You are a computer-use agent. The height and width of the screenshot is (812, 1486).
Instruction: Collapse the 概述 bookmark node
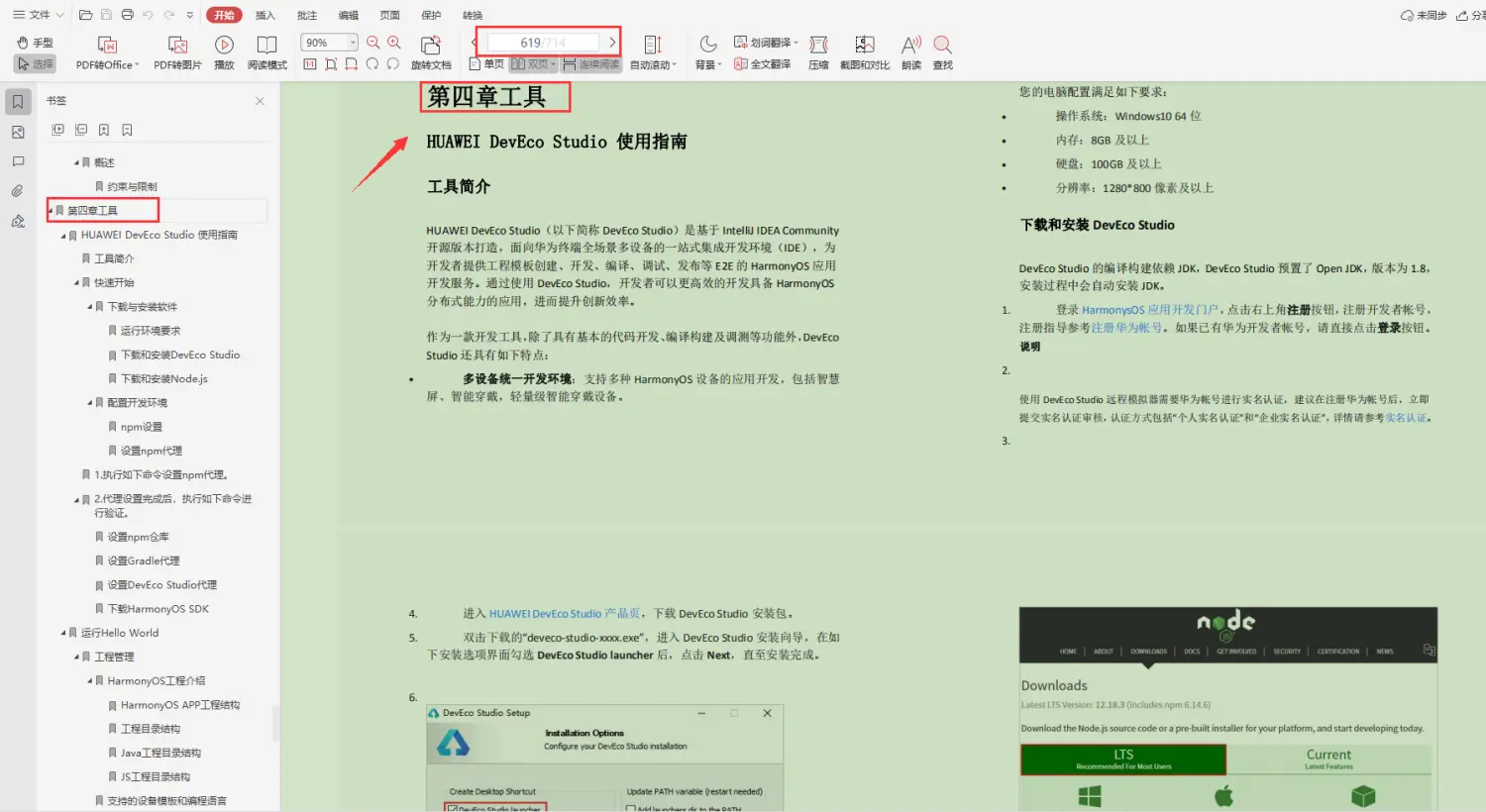pos(76,162)
